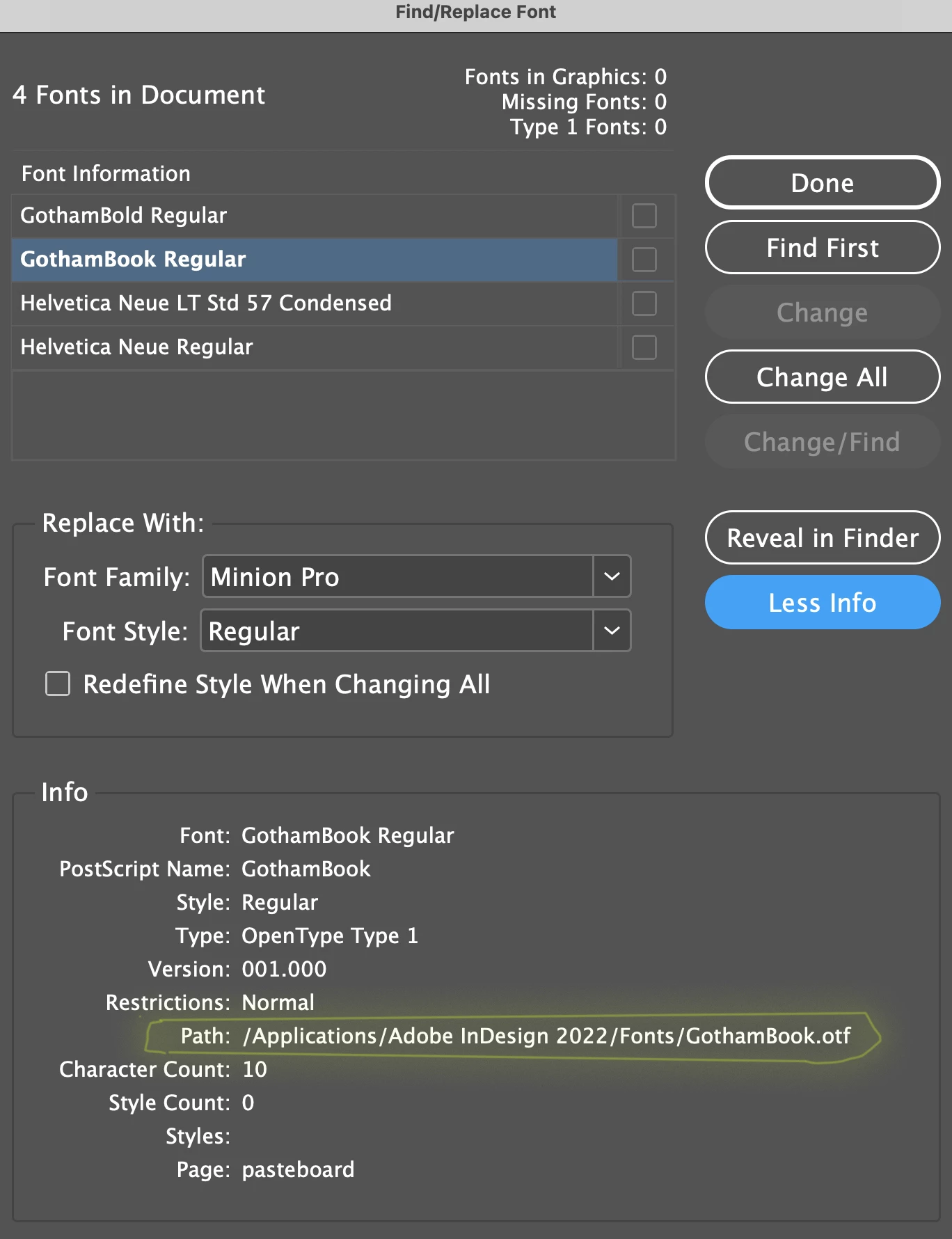
Task: Click Font Style field showing Regular
Action: (397, 631)
